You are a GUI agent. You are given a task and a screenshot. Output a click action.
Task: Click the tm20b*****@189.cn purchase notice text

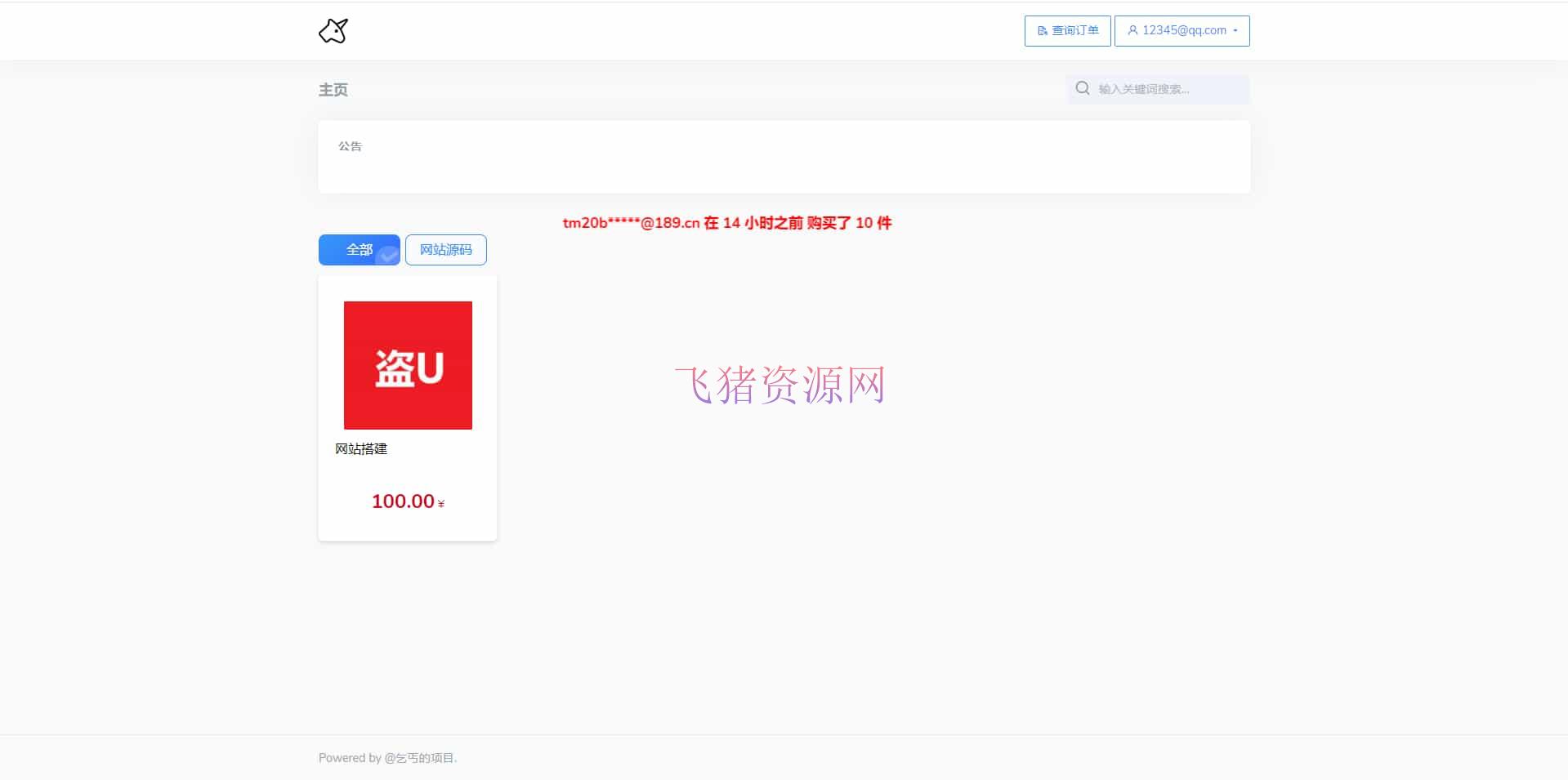726,223
